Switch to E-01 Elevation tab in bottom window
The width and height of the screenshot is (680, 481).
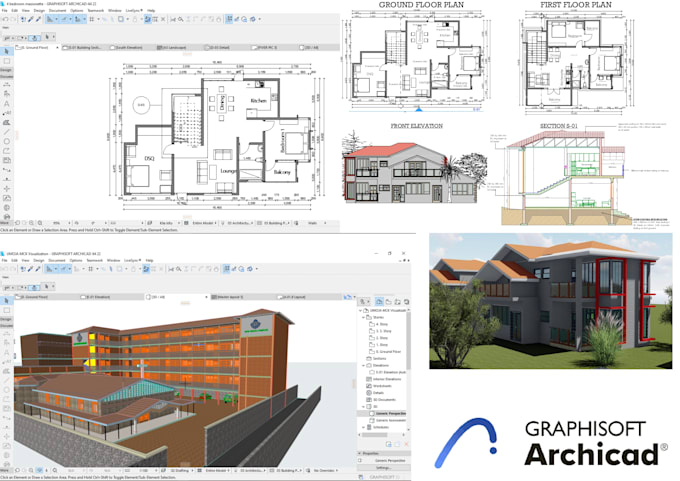pos(98,297)
